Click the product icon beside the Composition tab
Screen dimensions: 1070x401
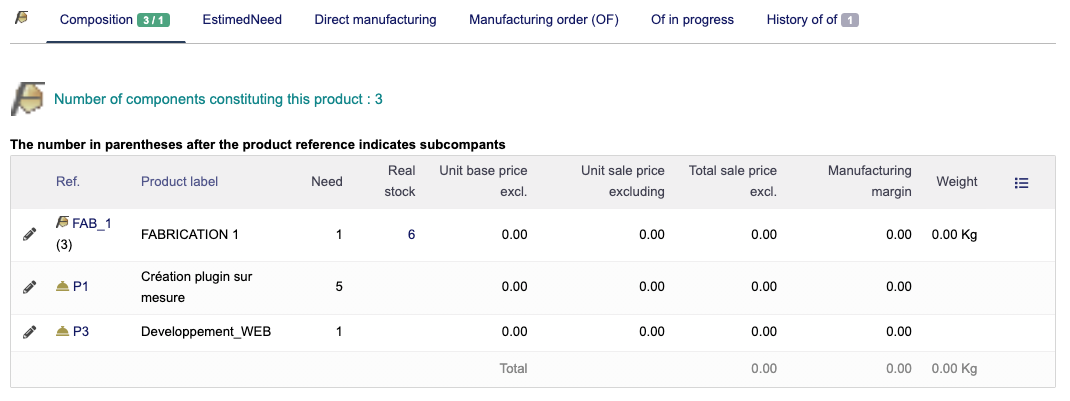pos(21,19)
